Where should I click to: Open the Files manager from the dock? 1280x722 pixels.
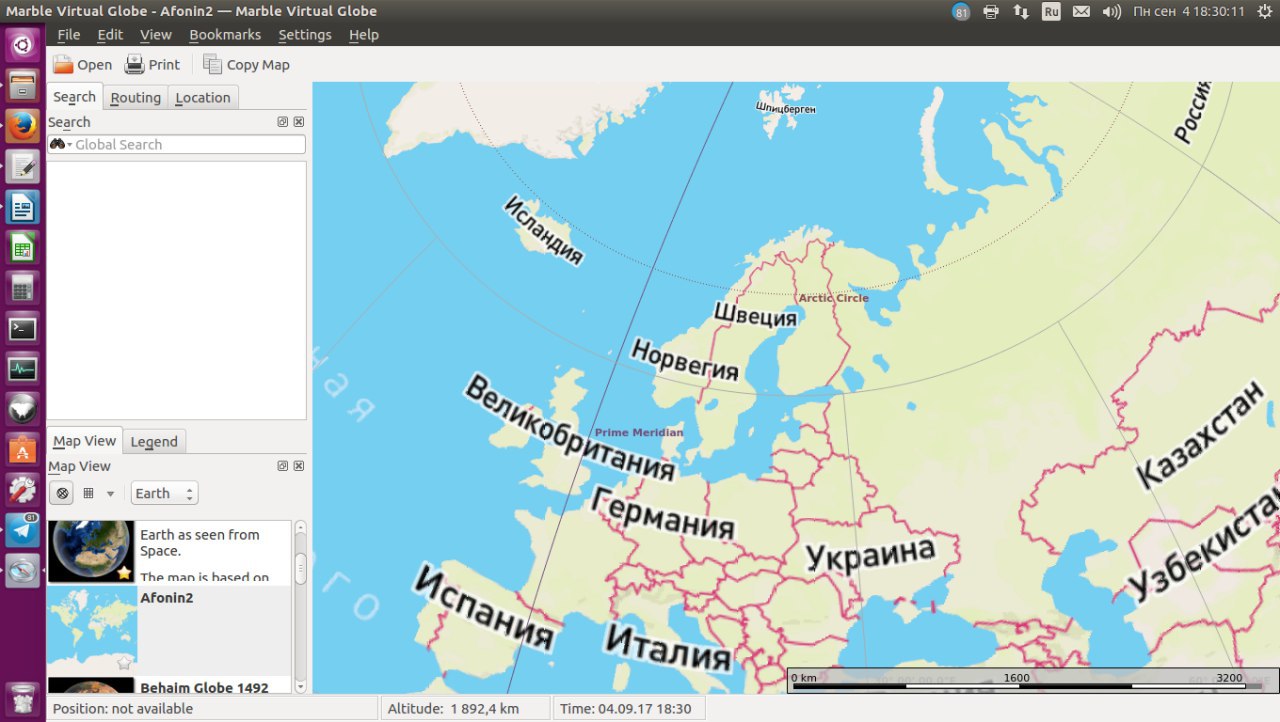click(x=22, y=85)
